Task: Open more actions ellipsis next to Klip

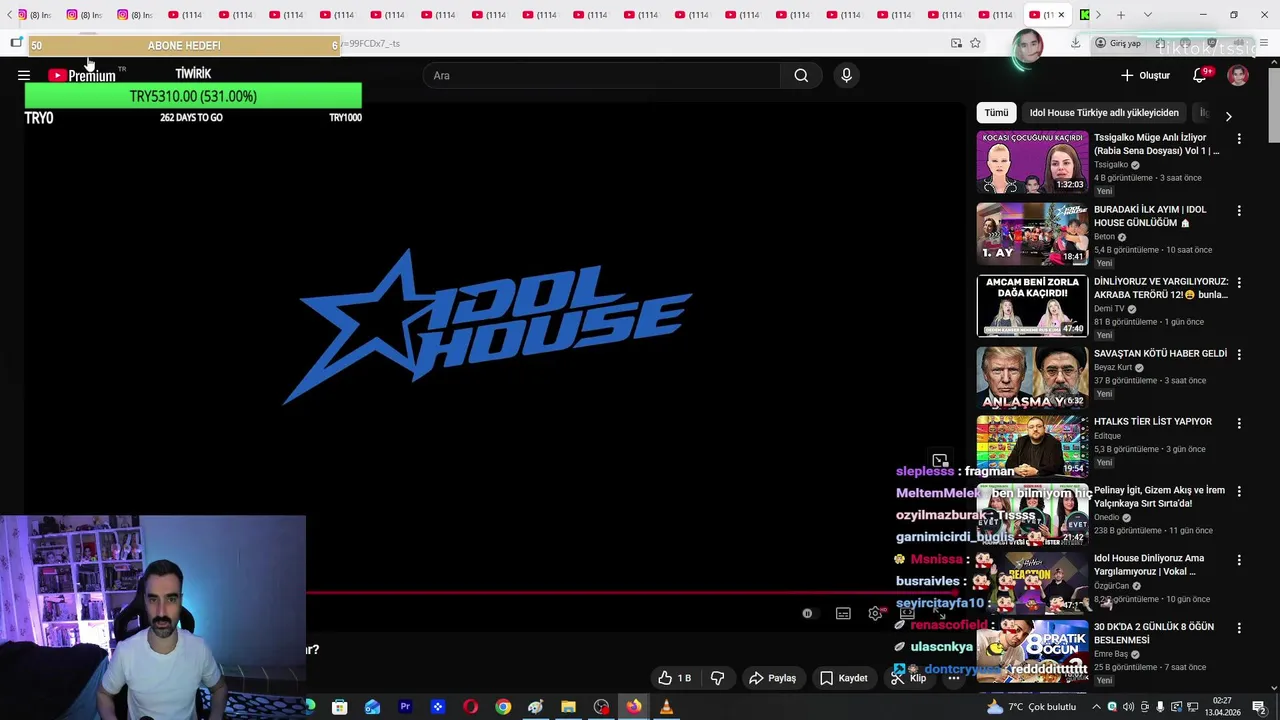Action: [954, 678]
